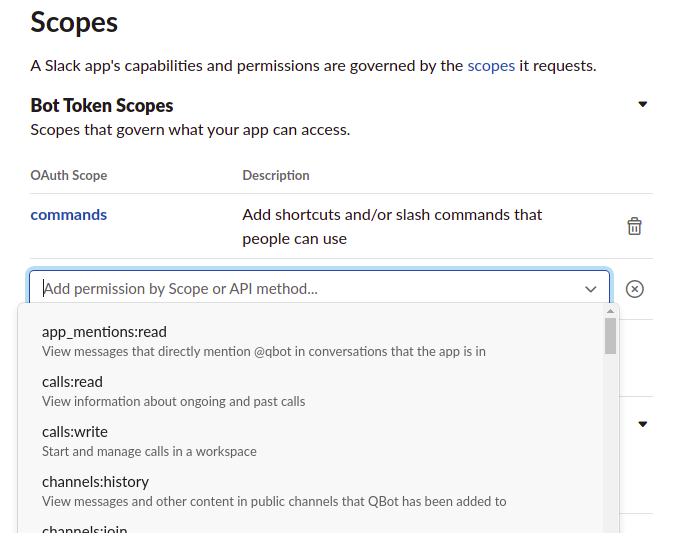Click the OAuth Scope column header
This screenshot has height=533, width=682.
click(x=69, y=175)
